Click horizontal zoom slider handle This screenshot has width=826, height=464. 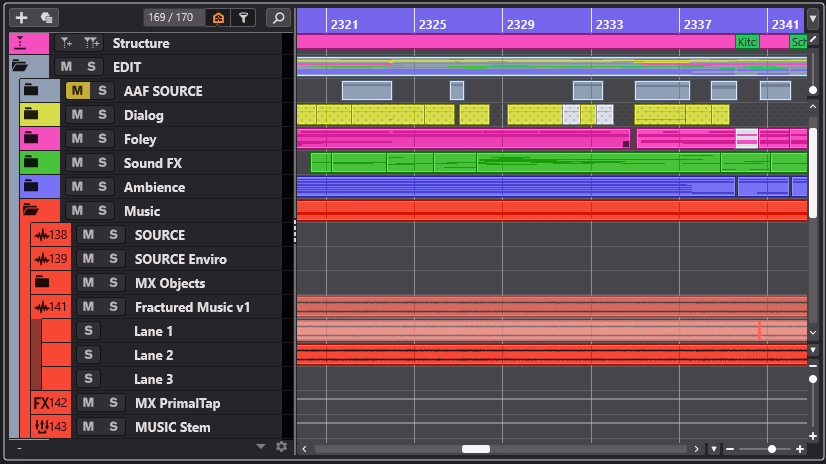coord(772,449)
